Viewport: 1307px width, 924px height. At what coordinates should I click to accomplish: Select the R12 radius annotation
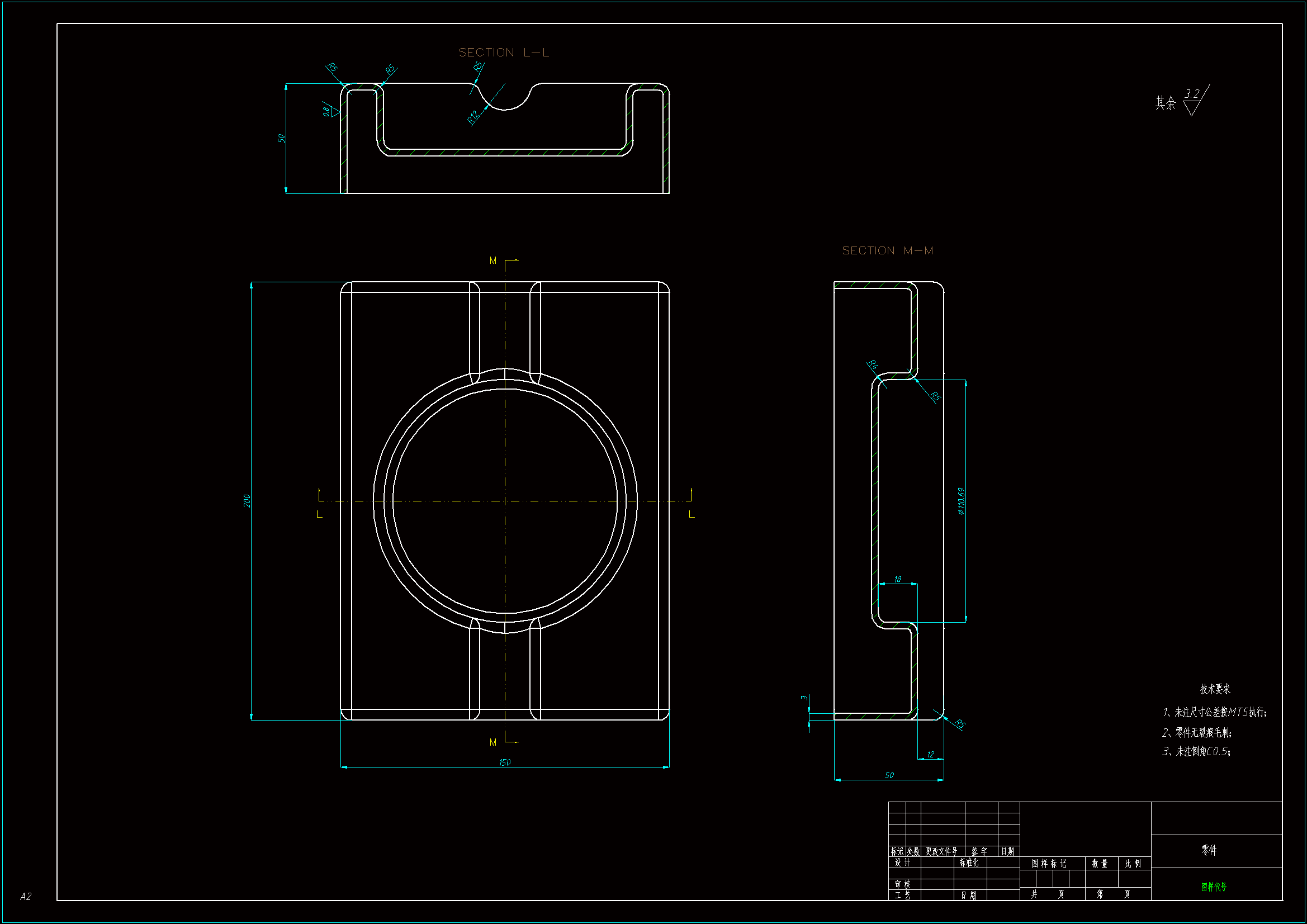pos(472,117)
